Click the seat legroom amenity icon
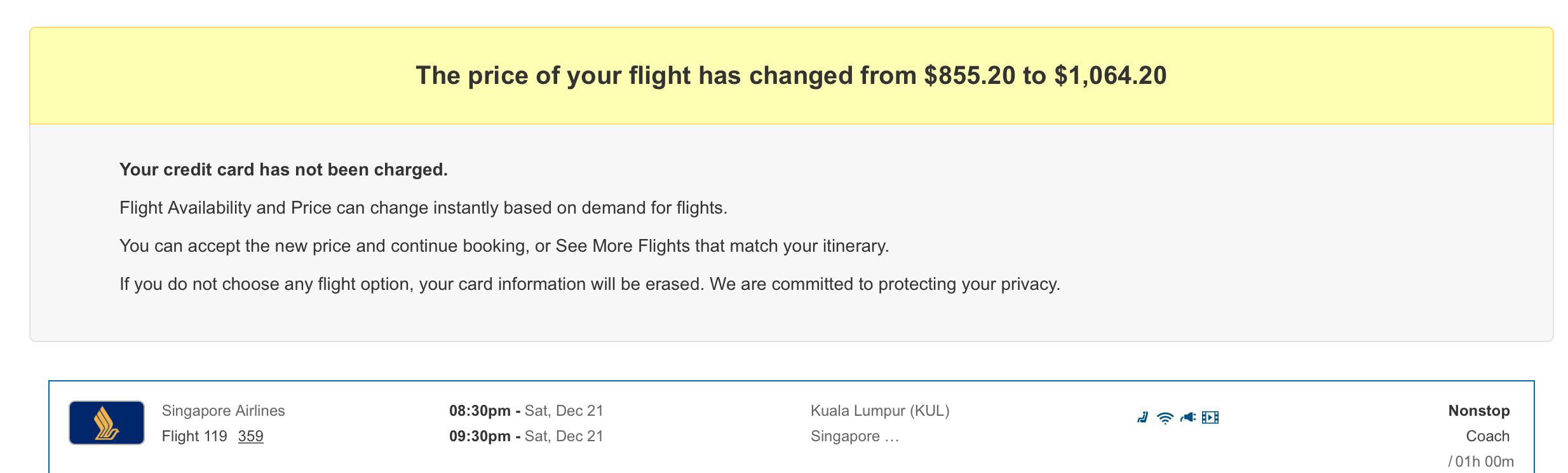 [x=1142, y=418]
